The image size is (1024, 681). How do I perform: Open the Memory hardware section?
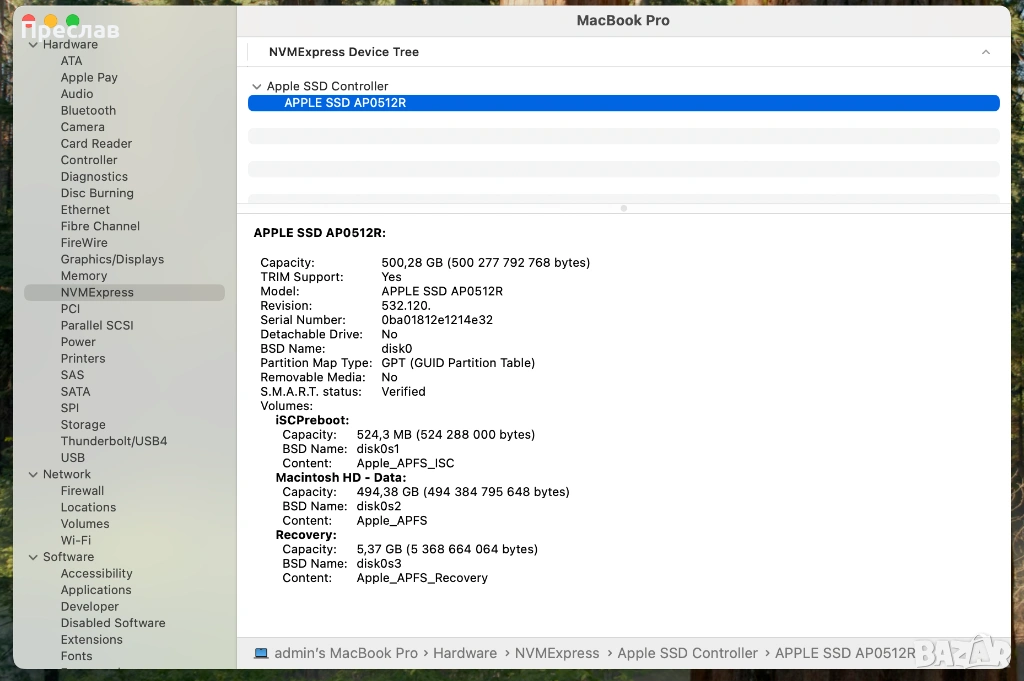click(84, 276)
